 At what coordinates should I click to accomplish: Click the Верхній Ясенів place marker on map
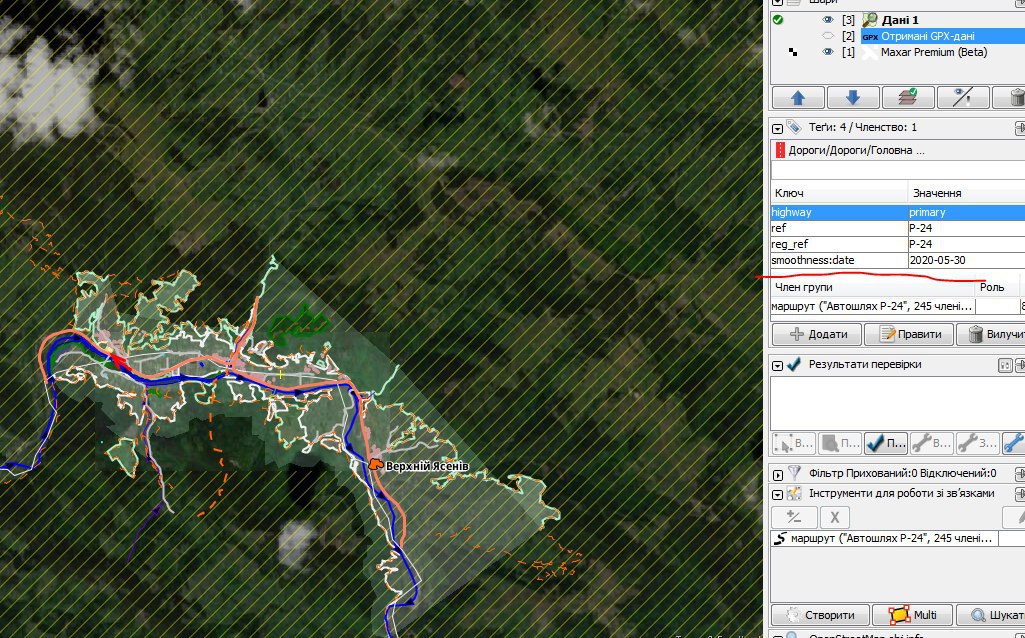(x=375, y=464)
